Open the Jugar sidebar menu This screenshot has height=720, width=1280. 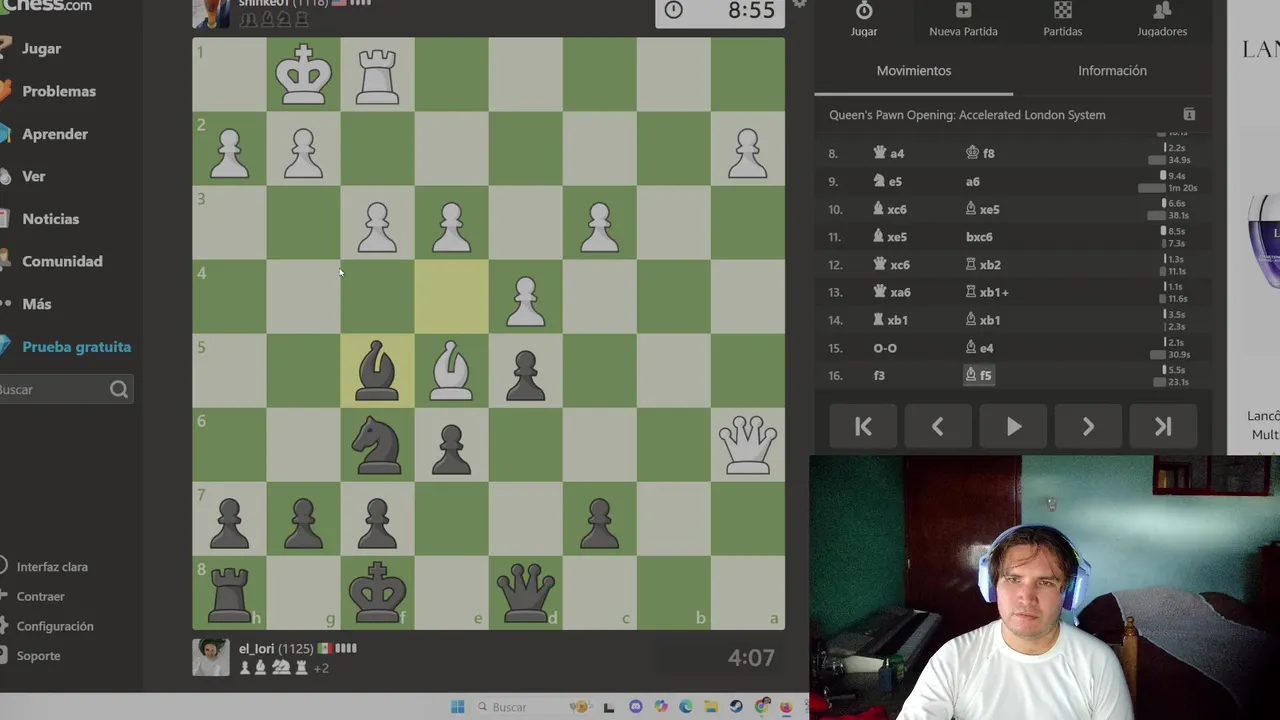[x=40, y=48]
